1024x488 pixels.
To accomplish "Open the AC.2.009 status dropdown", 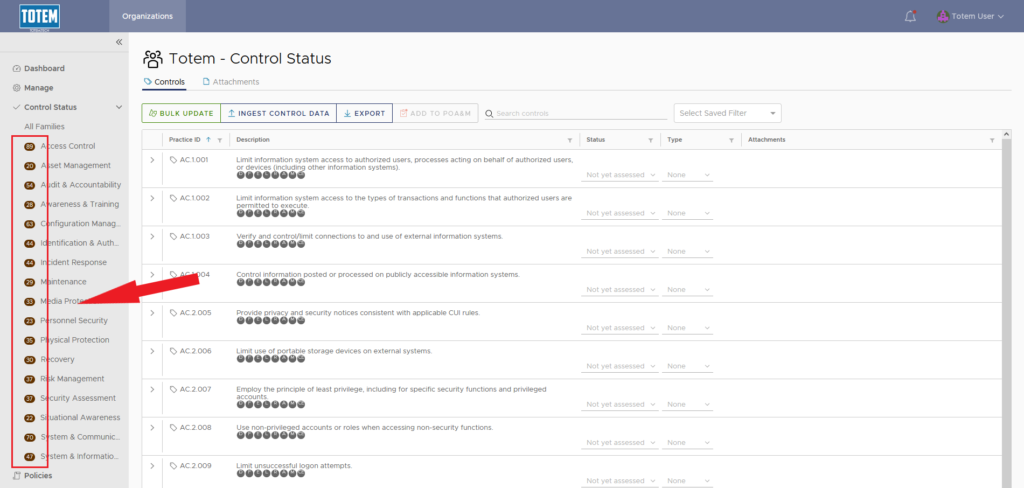I will (619, 481).
